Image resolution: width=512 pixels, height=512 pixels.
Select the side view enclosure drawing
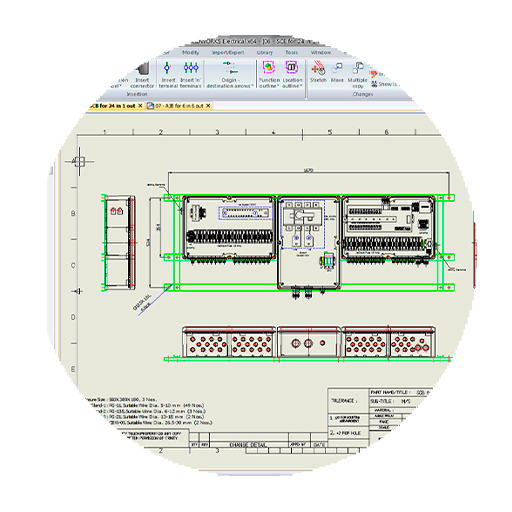pos(119,242)
